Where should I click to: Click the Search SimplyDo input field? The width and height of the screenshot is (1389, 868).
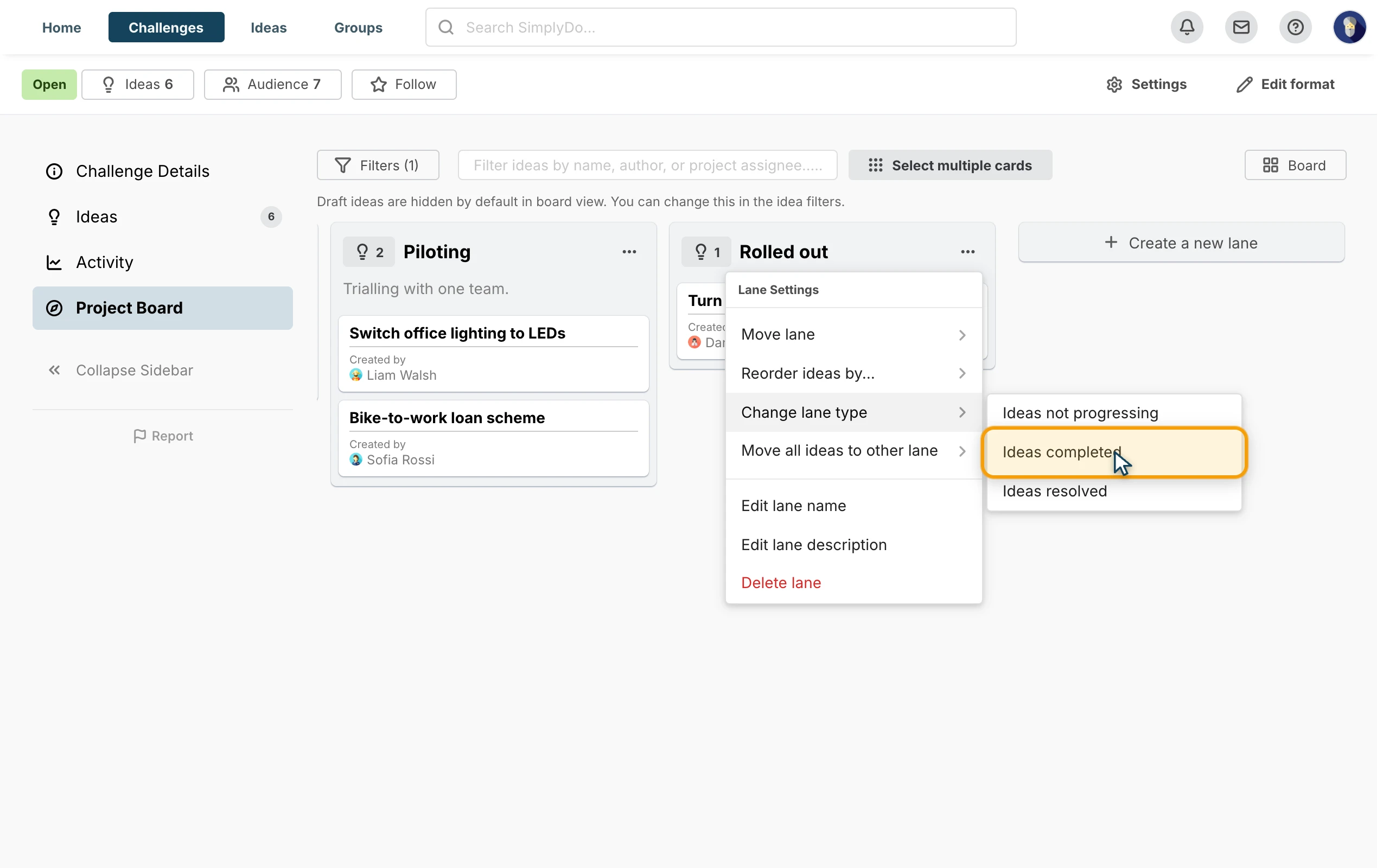click(721, 27)
